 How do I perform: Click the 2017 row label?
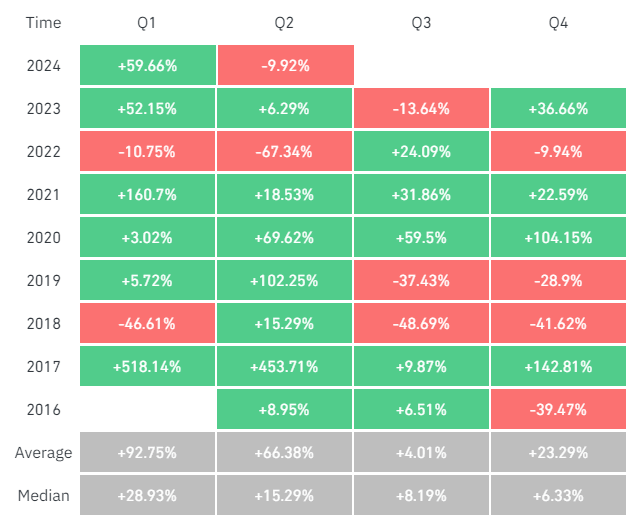pos(44,366)
